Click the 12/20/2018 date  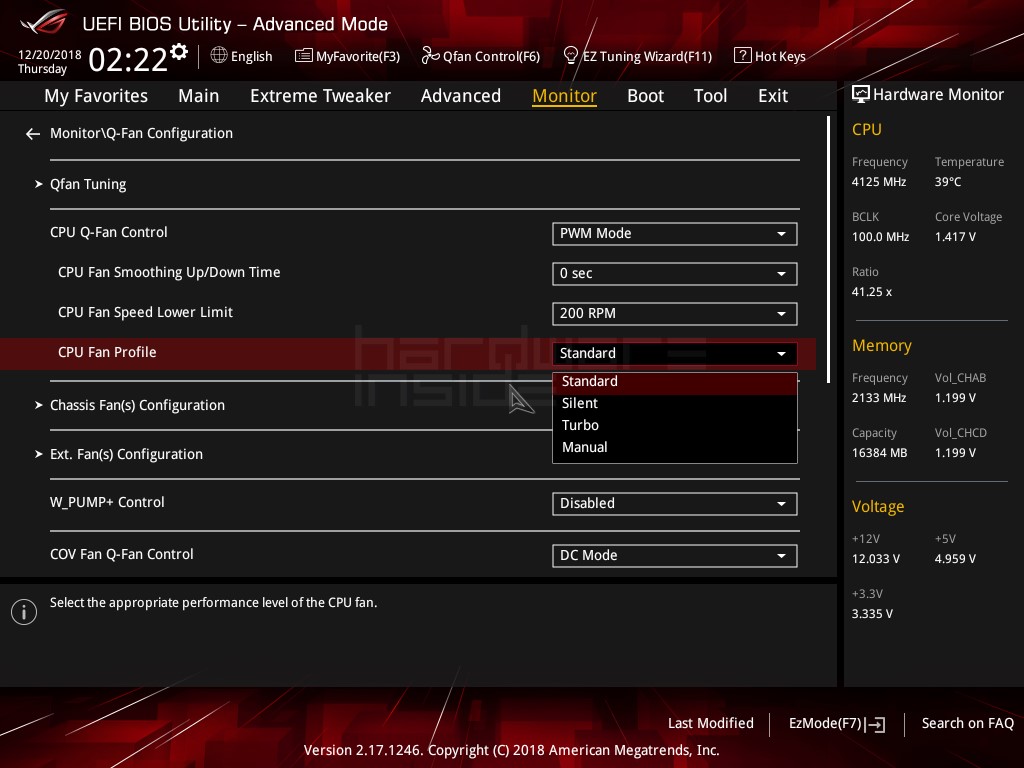(50, 55)
